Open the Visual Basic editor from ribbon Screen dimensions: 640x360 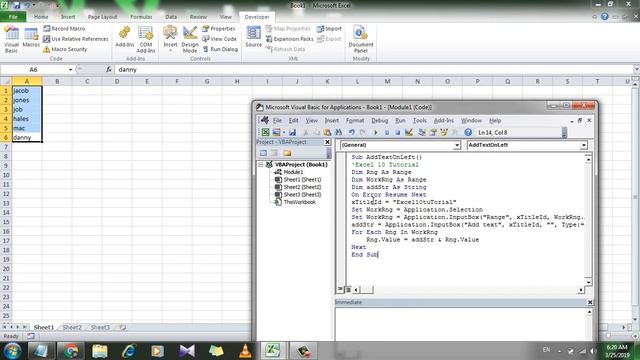11,40
